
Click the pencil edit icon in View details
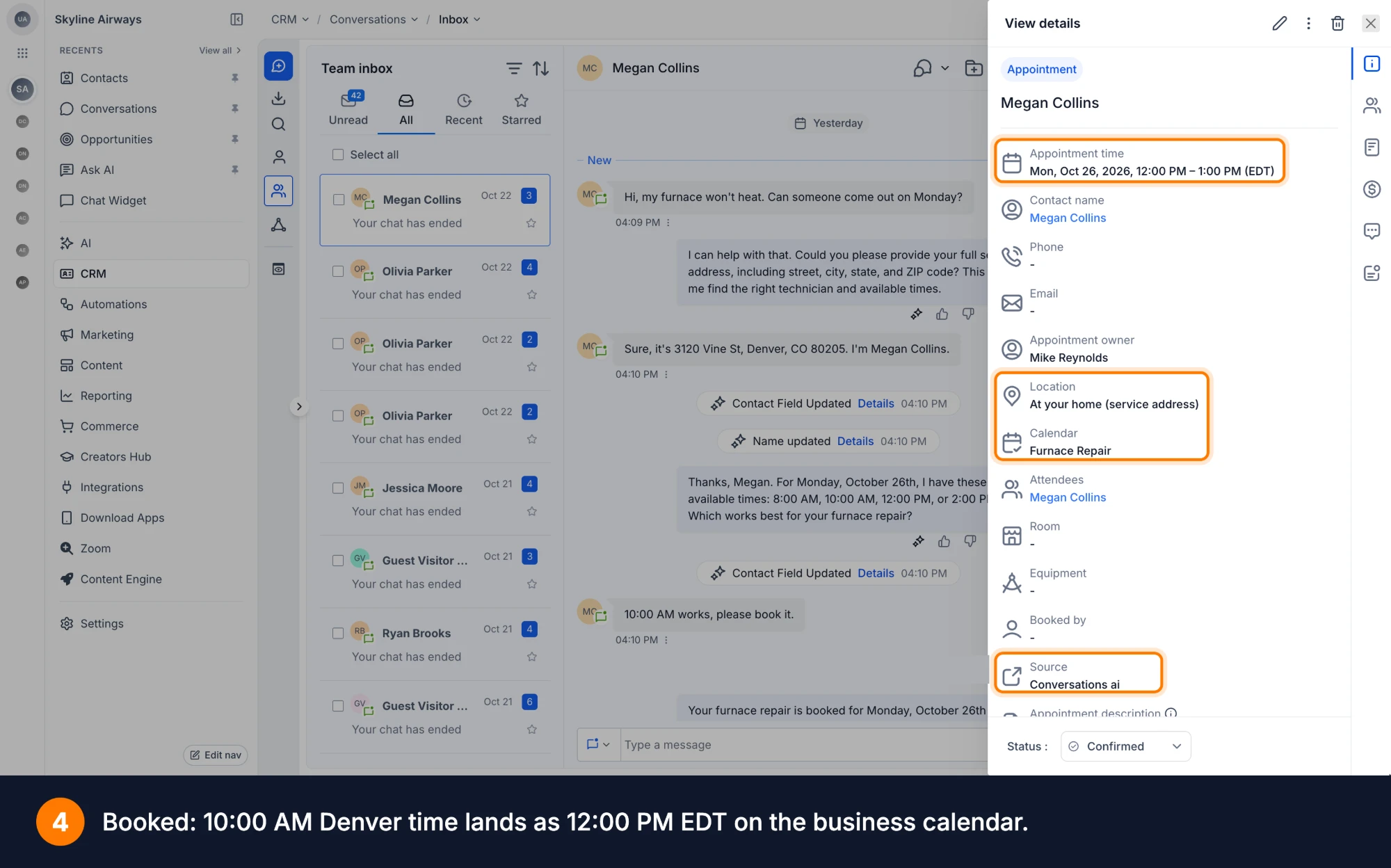pyautogui.click(x=1279, y=23)
